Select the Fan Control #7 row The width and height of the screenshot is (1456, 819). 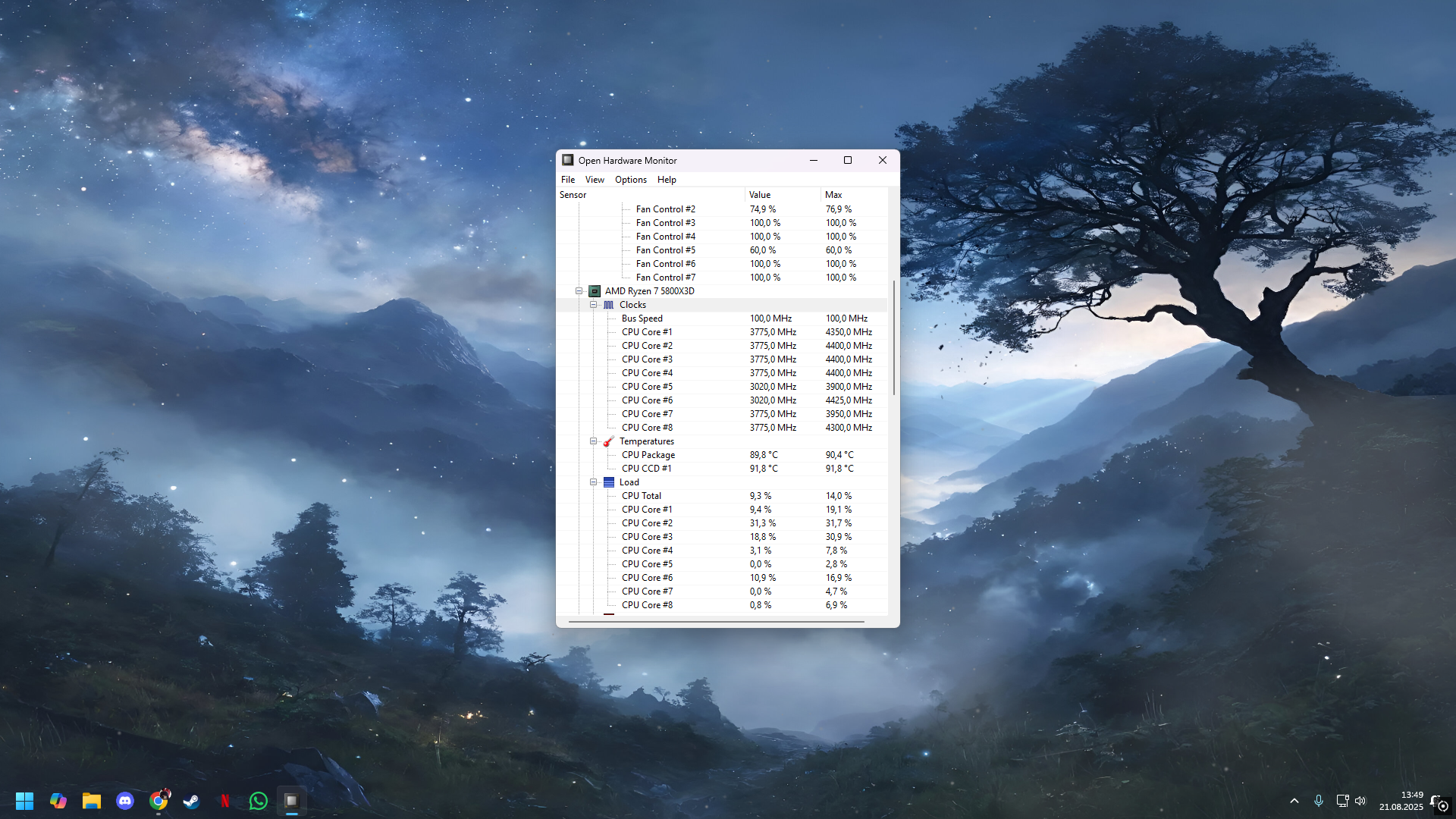(722, 278)
